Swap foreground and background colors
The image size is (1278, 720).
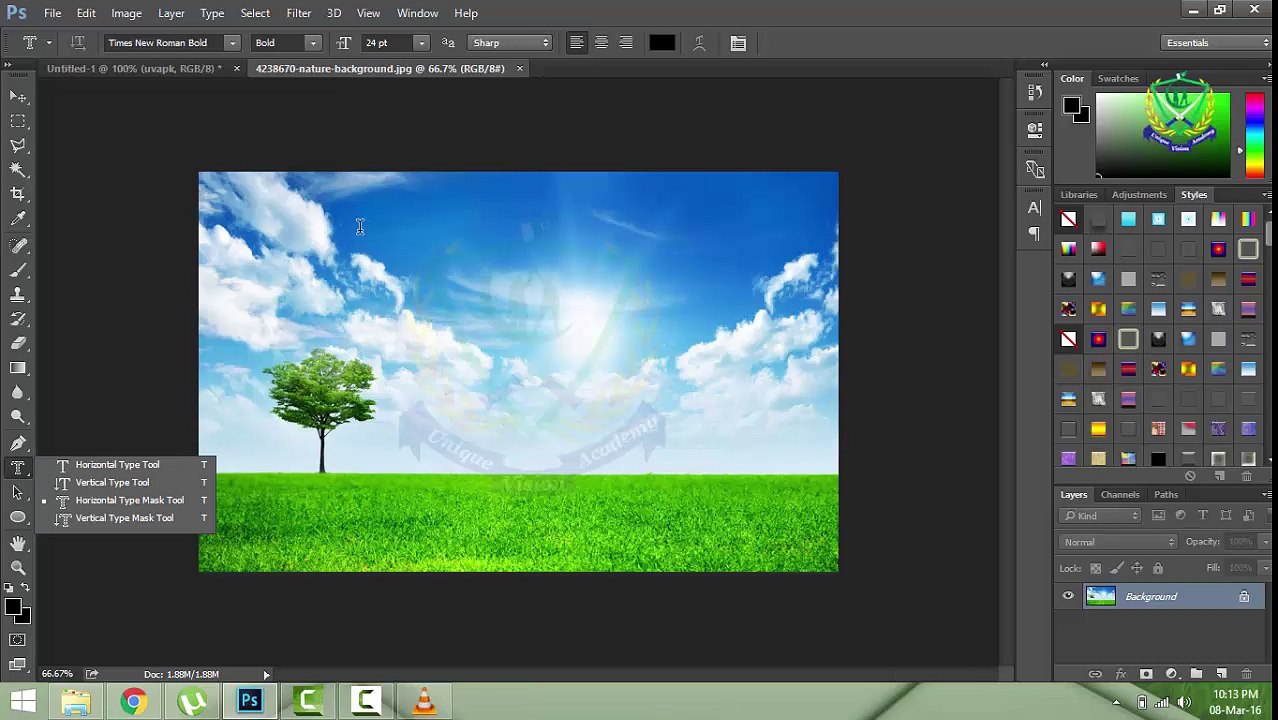coord(26,589)
